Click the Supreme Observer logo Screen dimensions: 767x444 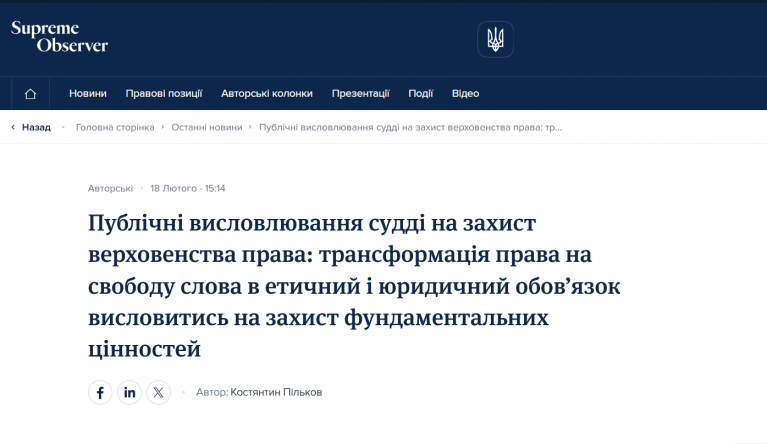click(59, 37)
